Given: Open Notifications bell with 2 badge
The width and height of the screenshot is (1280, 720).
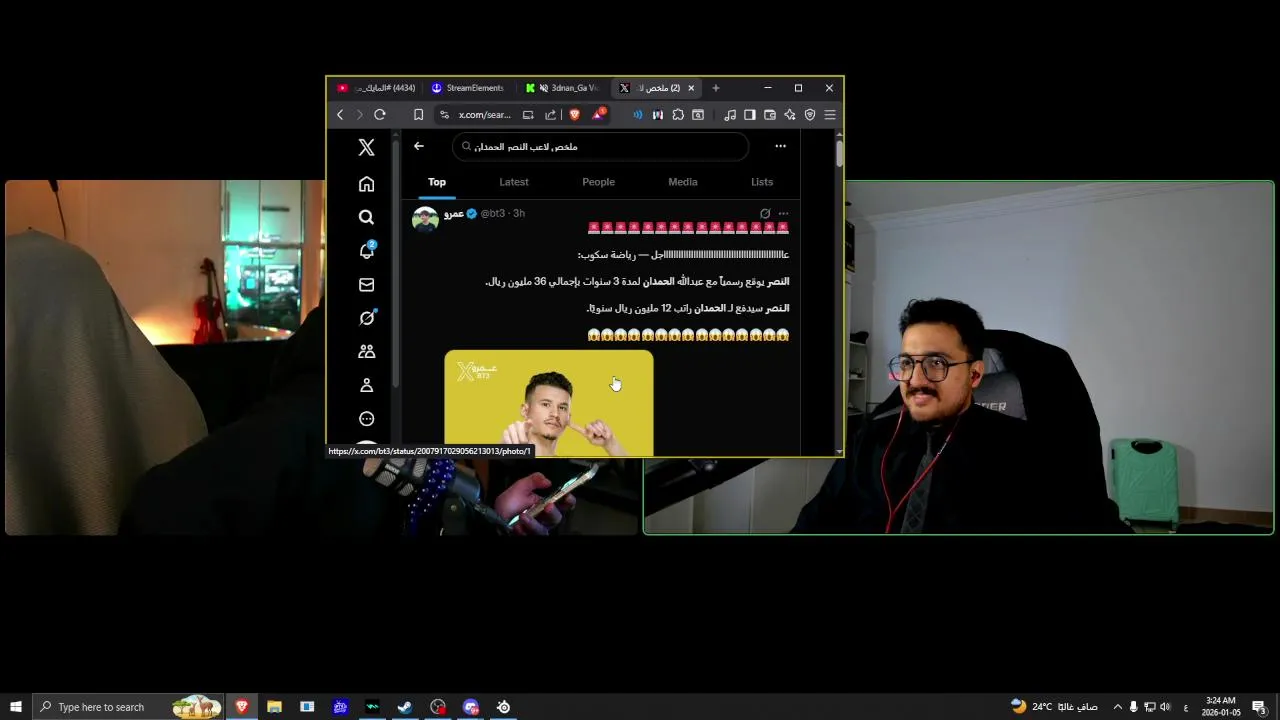Looking at the screenshot, I should [x=366, y=250].
